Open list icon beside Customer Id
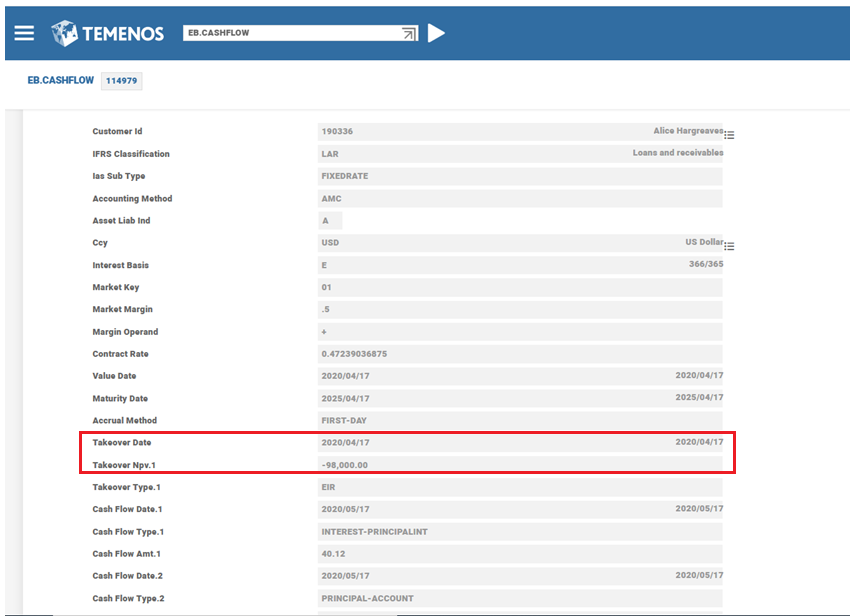864x616 pixels. pyautogui.click(x=729, y=135)
